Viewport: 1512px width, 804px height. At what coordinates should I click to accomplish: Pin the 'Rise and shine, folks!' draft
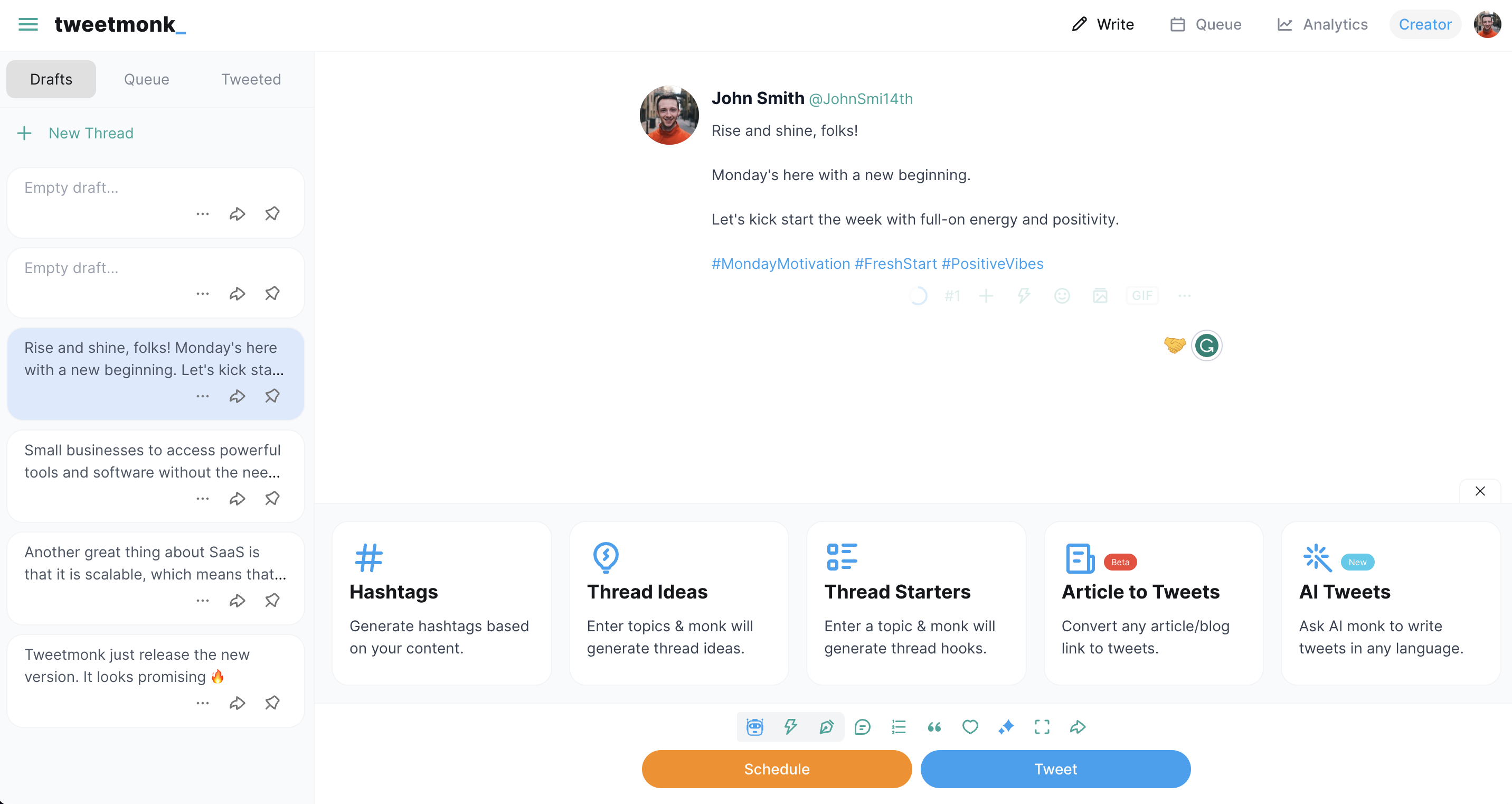tap(272, 396)
